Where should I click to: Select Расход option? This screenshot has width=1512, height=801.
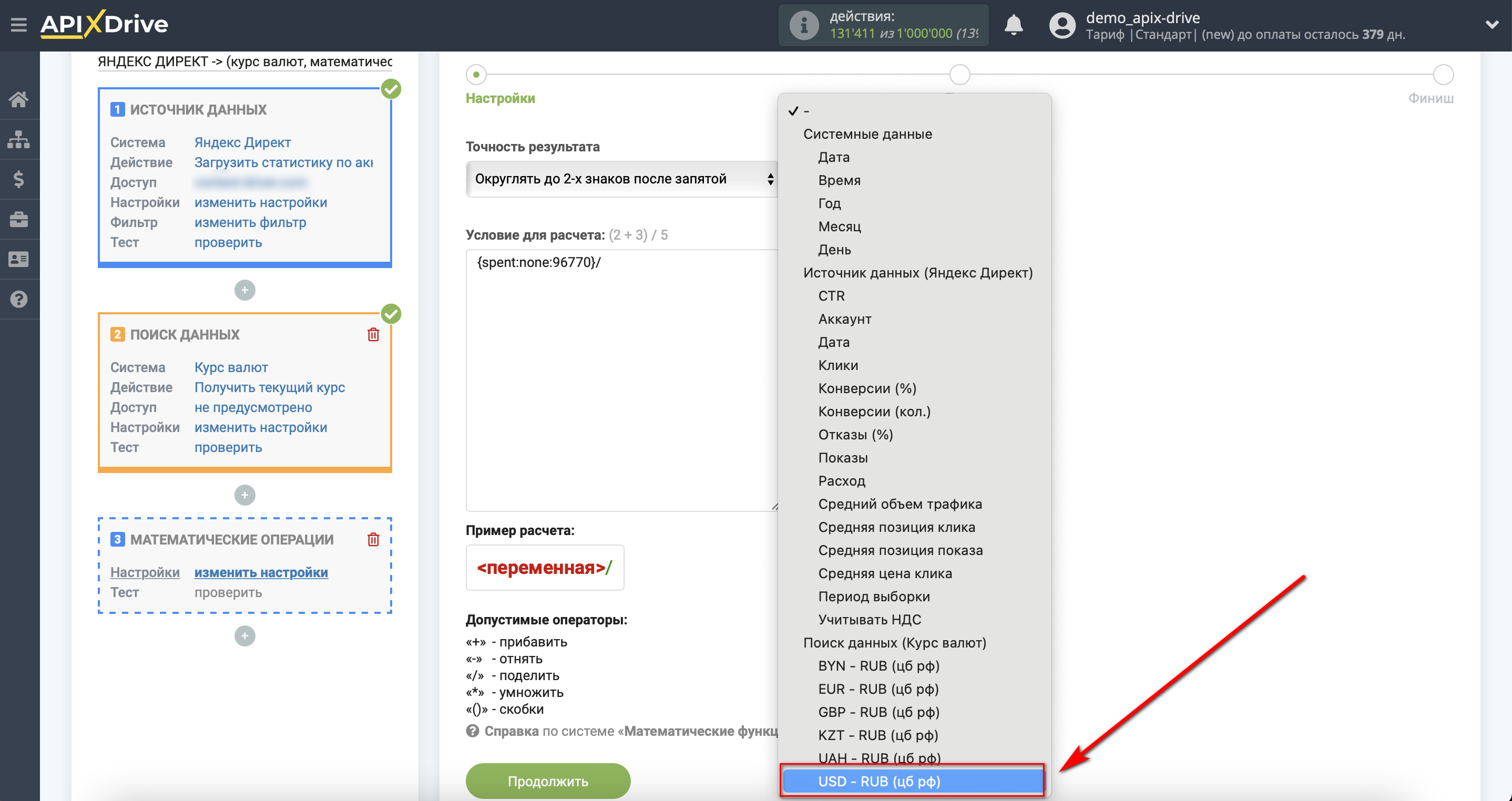click(914, 480)
